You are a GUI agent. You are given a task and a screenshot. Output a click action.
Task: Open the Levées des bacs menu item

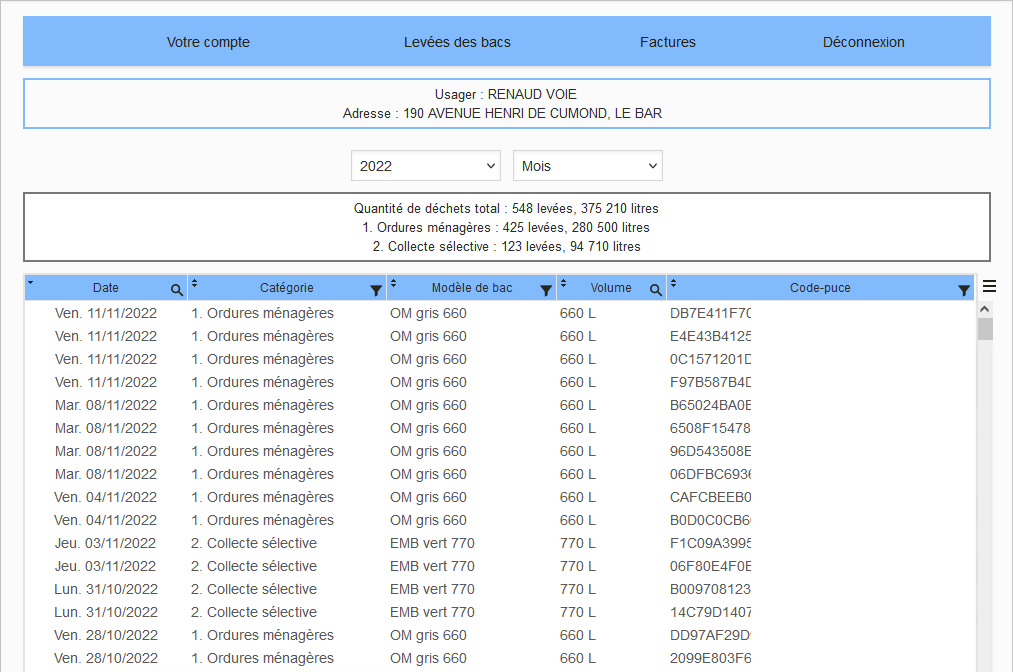coord(457,42)
